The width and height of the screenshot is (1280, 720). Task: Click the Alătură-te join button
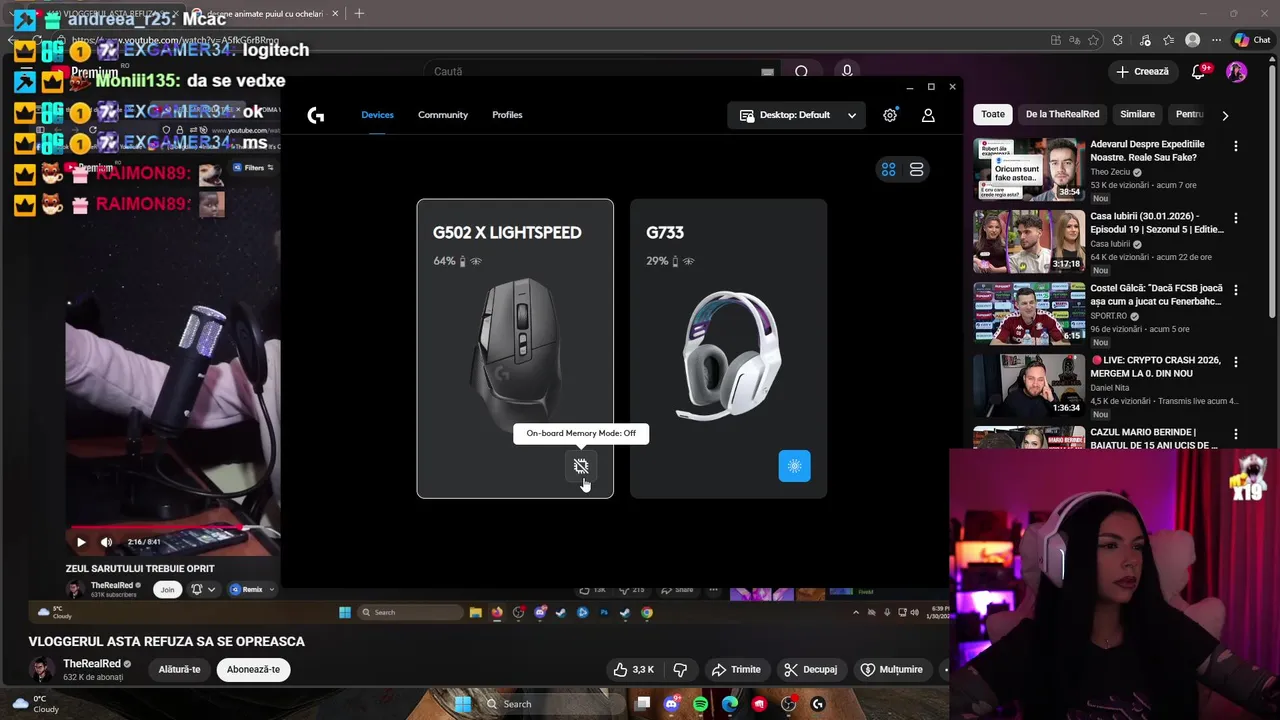coord(180,670)
